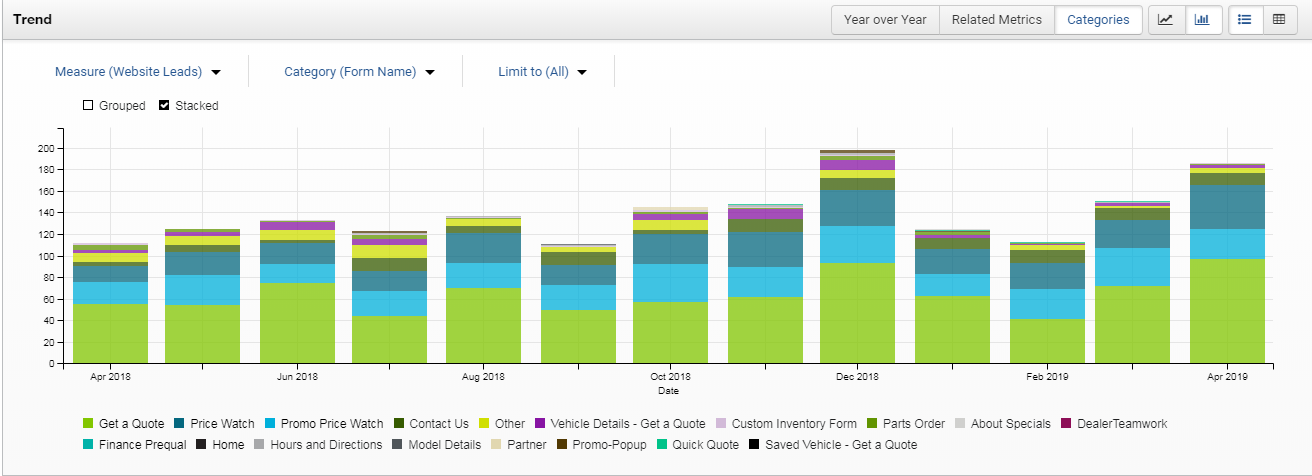
Task: Toggle Saved Vehicle - Get a Quote legend
Action: 833,444
